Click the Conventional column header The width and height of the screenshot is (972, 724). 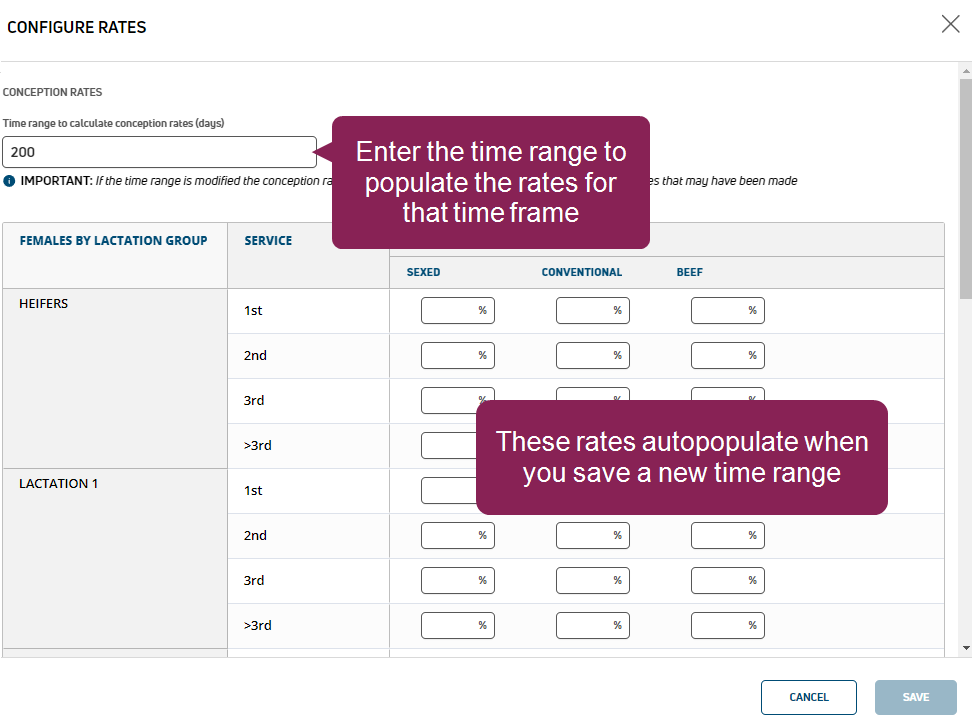point(581,272)
